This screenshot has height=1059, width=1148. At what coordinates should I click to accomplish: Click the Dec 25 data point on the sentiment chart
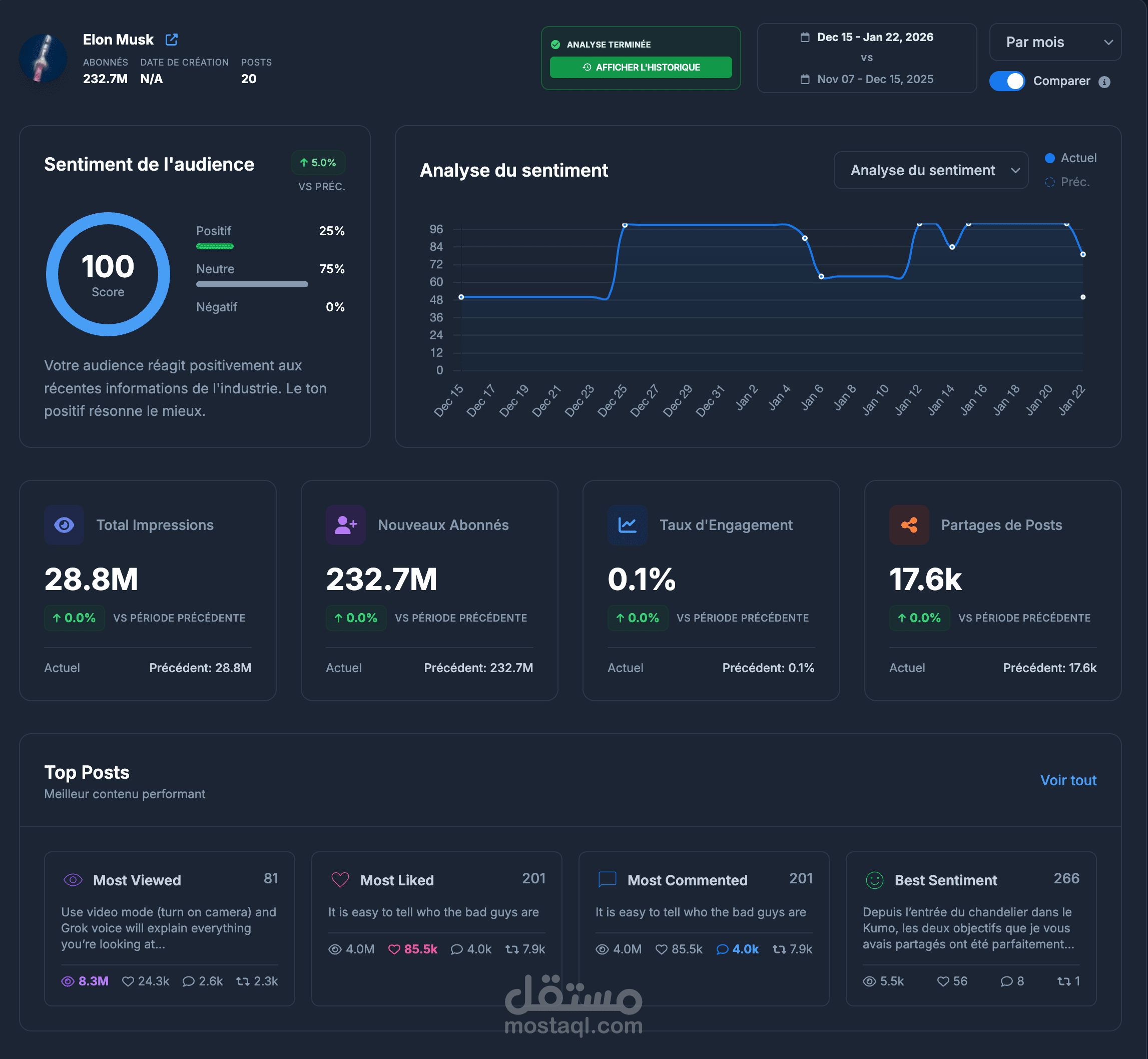625,225
